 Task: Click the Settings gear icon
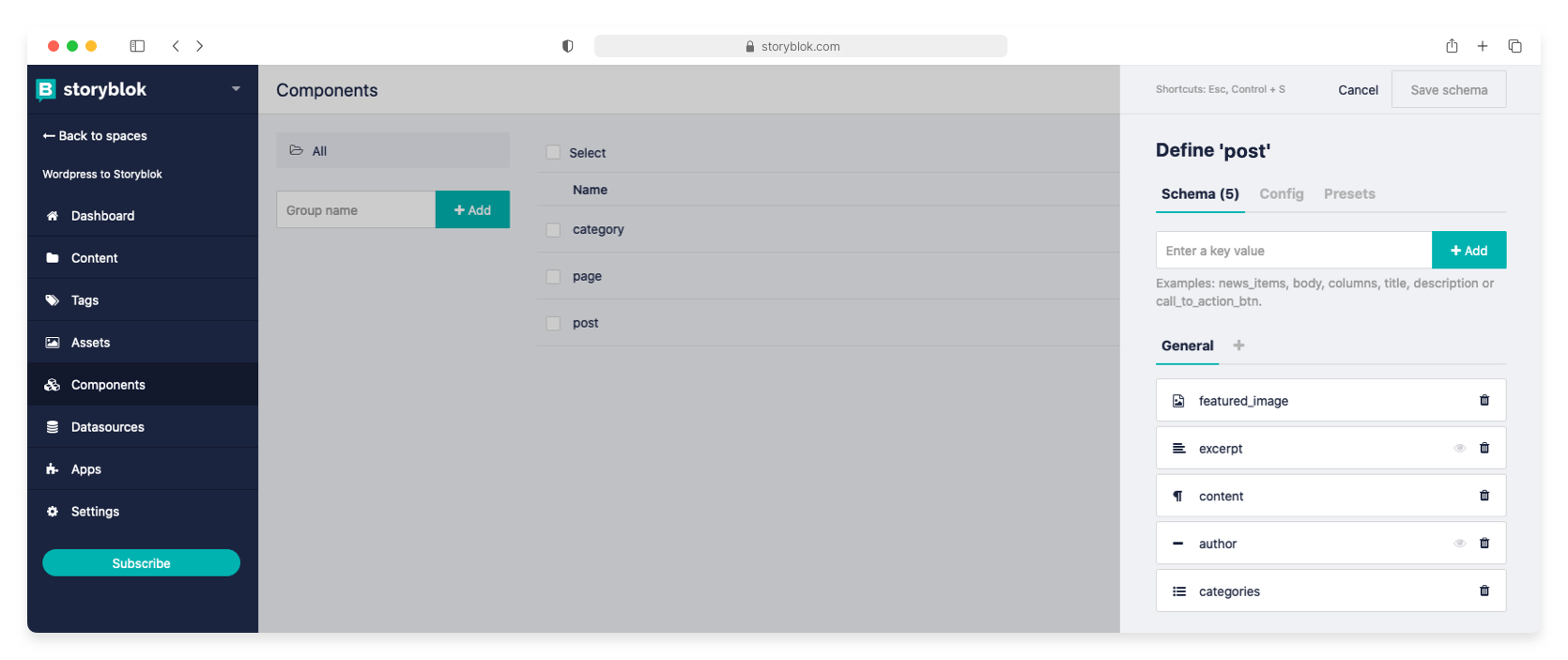[53, 512]
